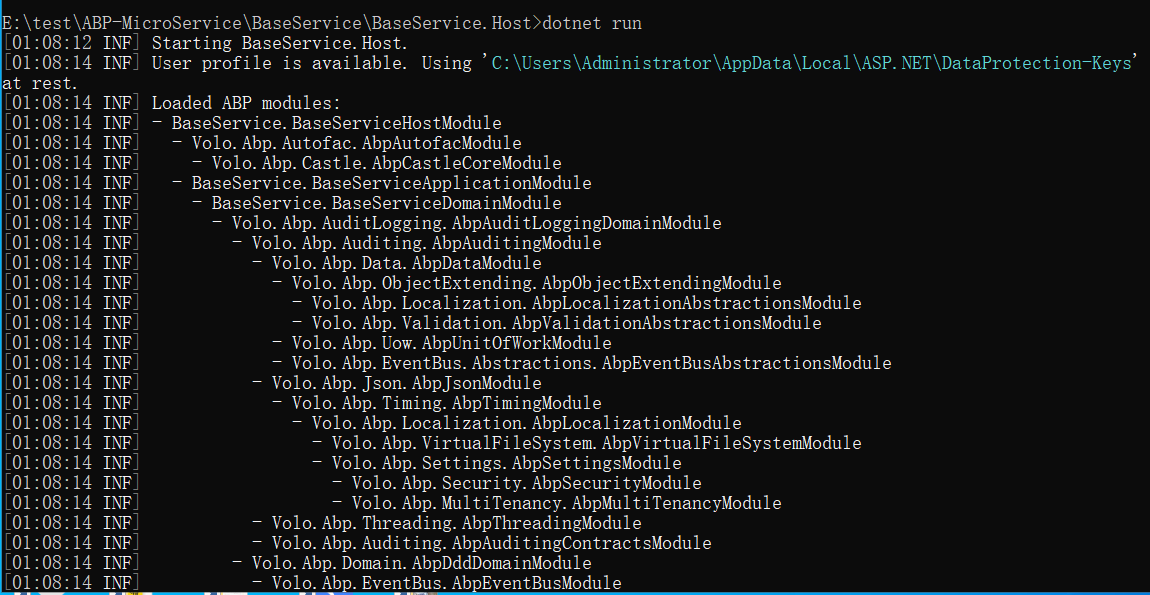Click BaseService.BaseServiceHostModule entry
The height and width of the screenshot is (595, 1150).
click(337, 123)
